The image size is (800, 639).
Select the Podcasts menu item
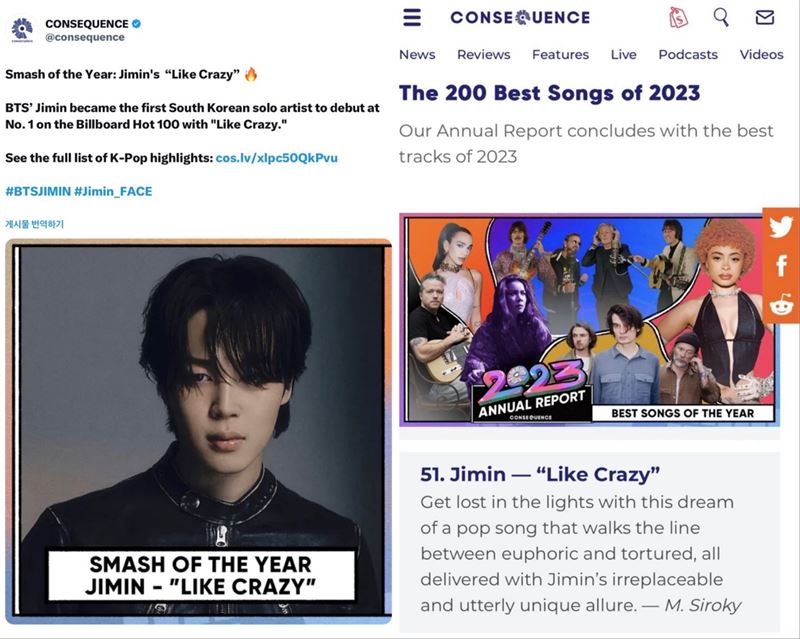point(688,55)
